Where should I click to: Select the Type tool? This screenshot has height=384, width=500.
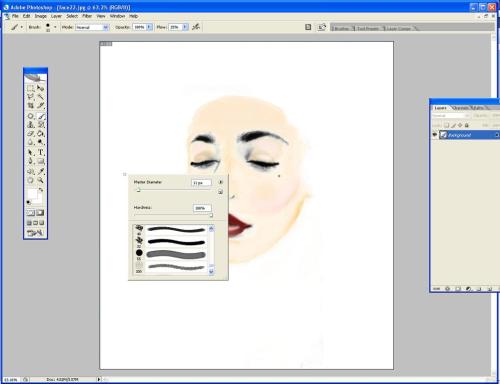(x=40, y=152)
